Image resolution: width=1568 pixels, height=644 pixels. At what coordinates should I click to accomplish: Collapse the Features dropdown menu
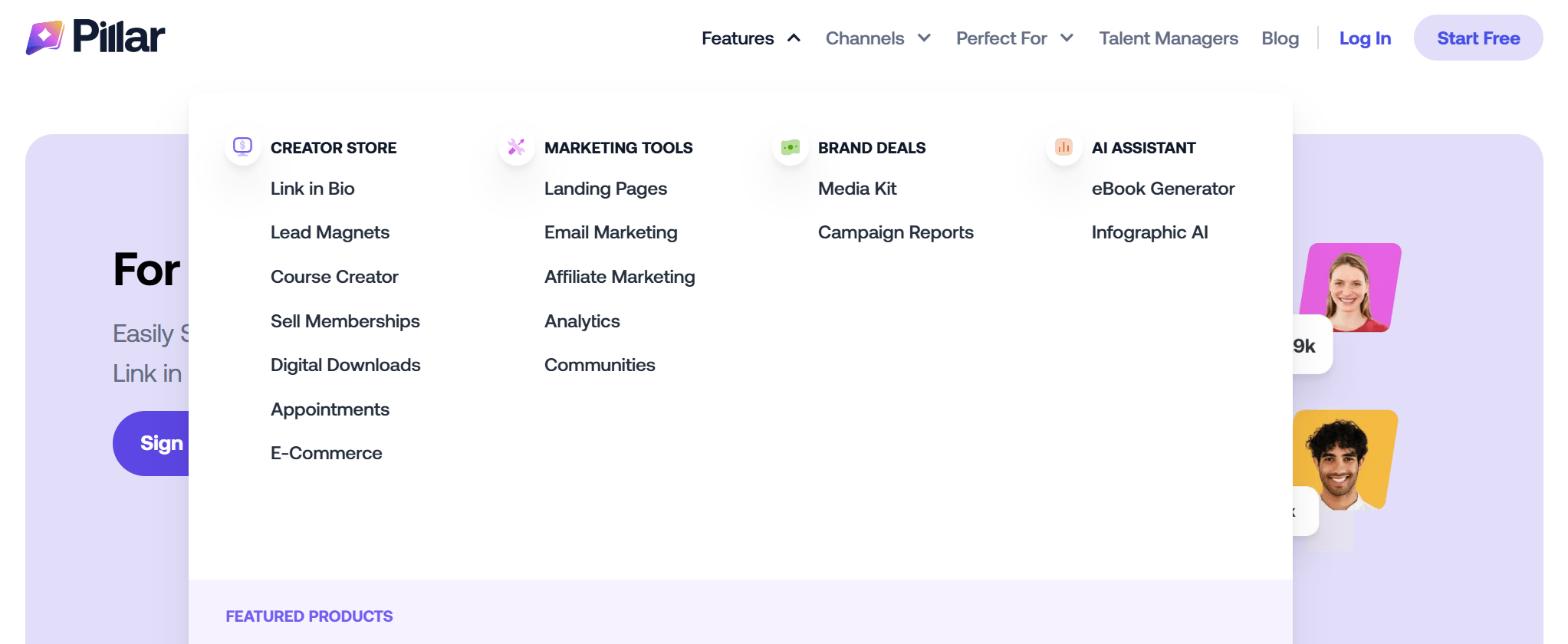(x=751, y=38)
